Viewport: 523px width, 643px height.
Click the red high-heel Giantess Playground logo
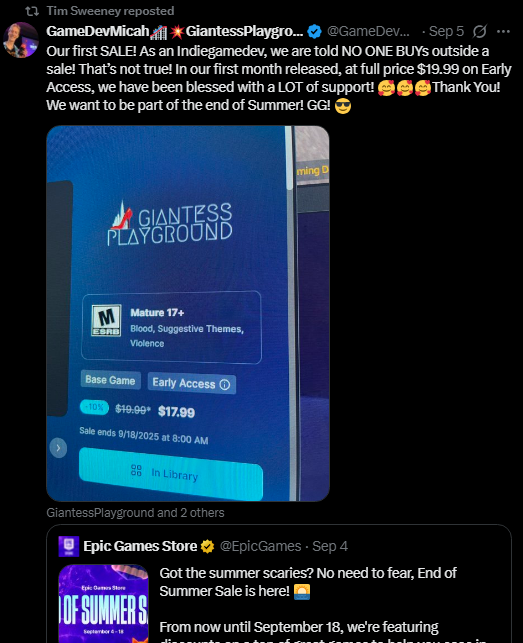[x=122, y=215]
